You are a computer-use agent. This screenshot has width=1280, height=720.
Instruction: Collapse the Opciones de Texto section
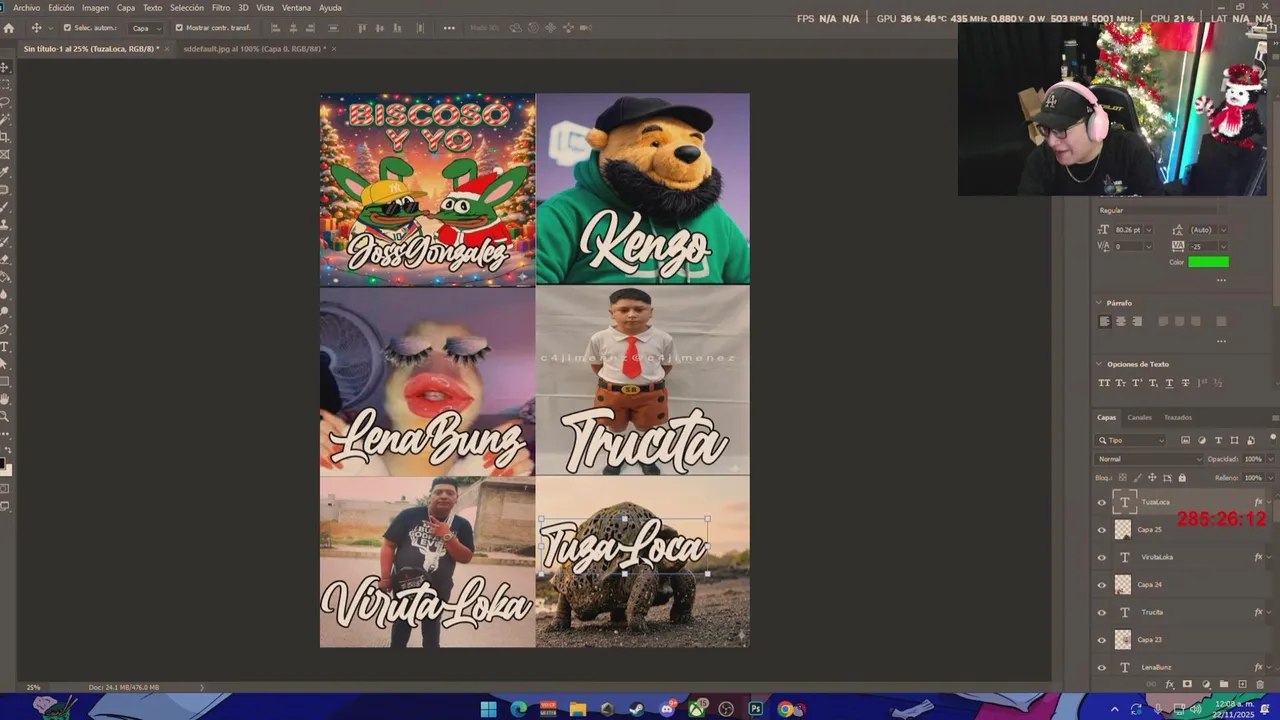(x=1099, y=364)
